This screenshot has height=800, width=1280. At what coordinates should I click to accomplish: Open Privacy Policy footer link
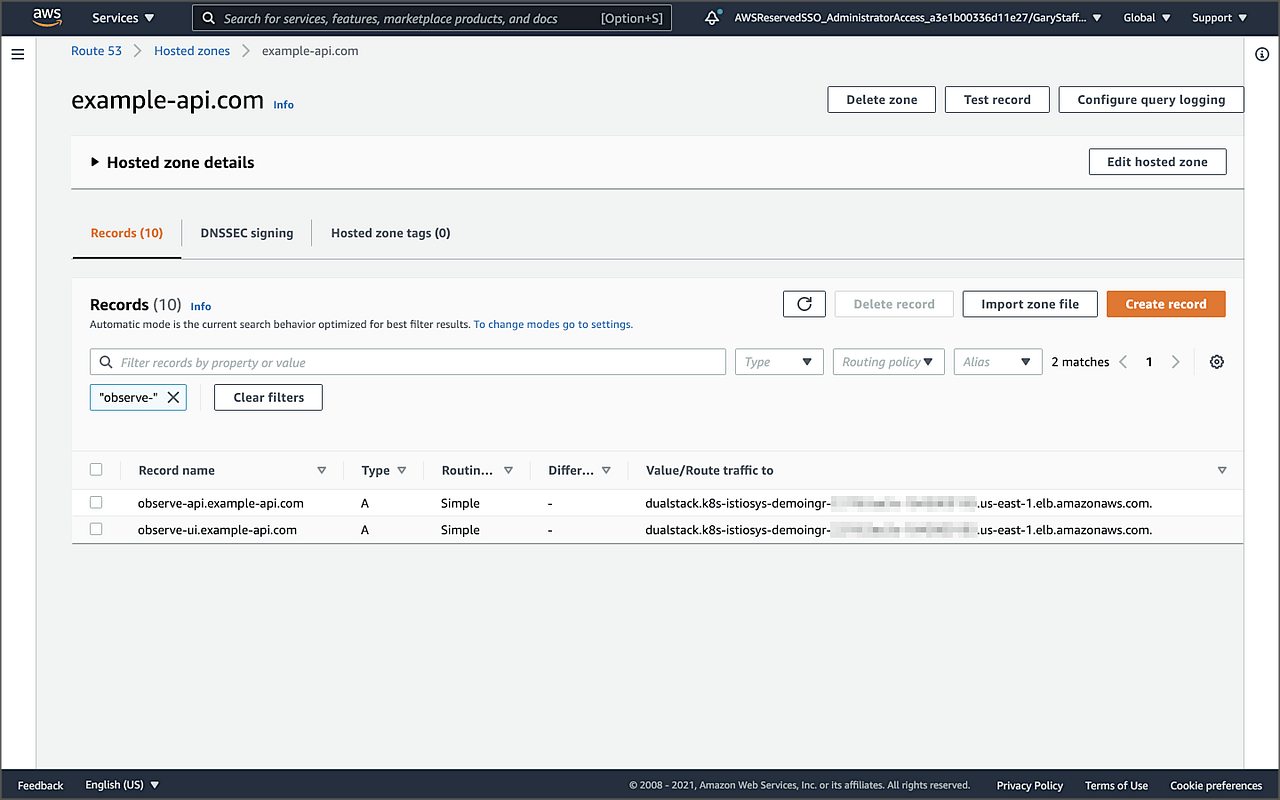tap(1030, 785)
